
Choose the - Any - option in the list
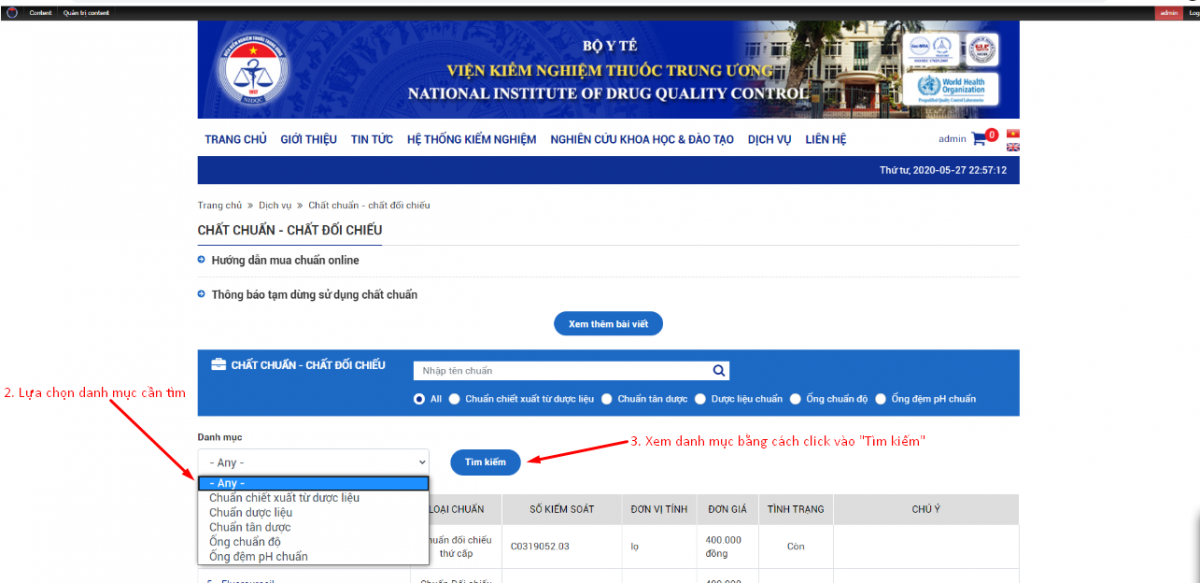click(x=313, y=483)
